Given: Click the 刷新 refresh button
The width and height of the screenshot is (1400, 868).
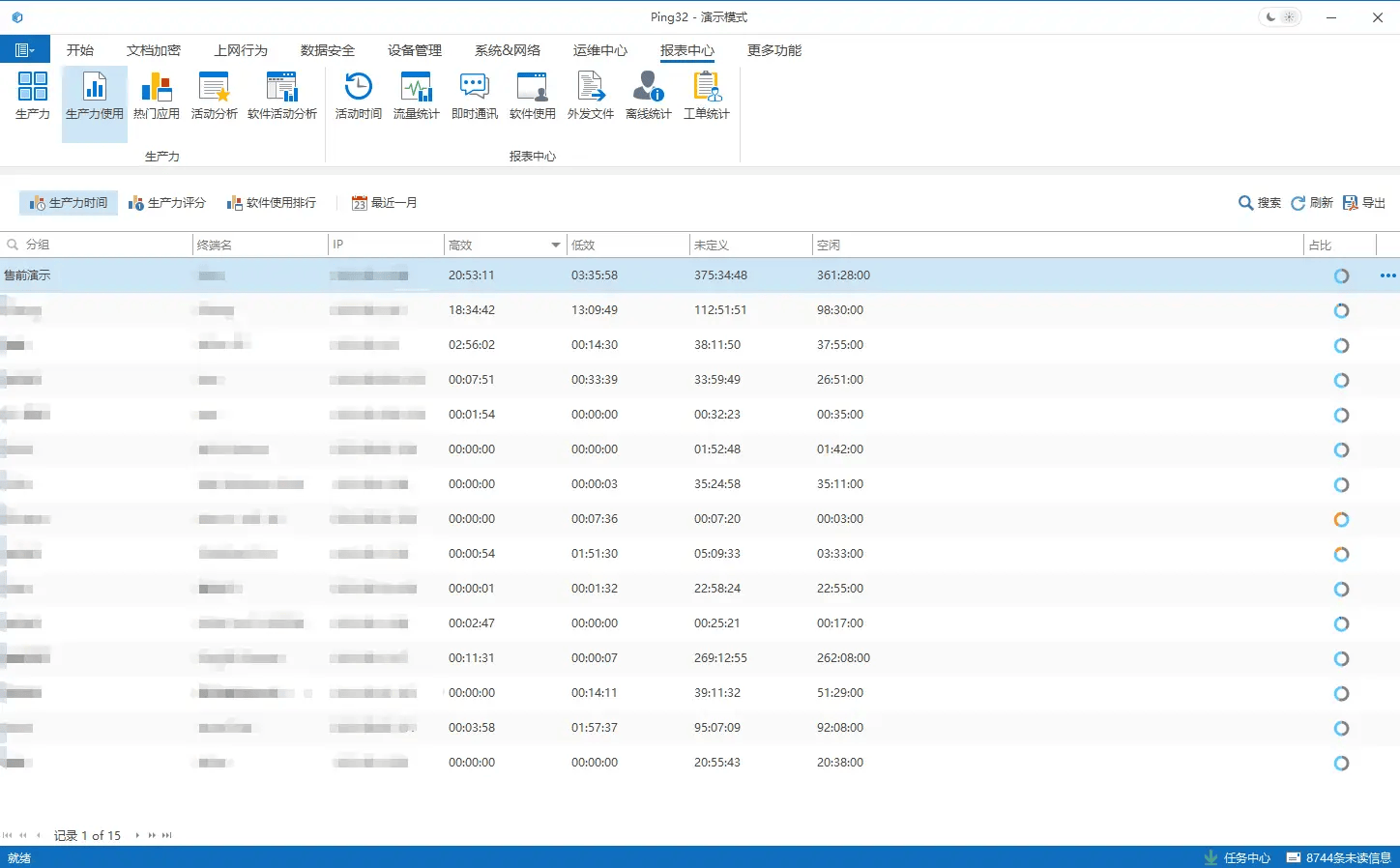Looking at the screenshot, I should (x=1312, y=203).
